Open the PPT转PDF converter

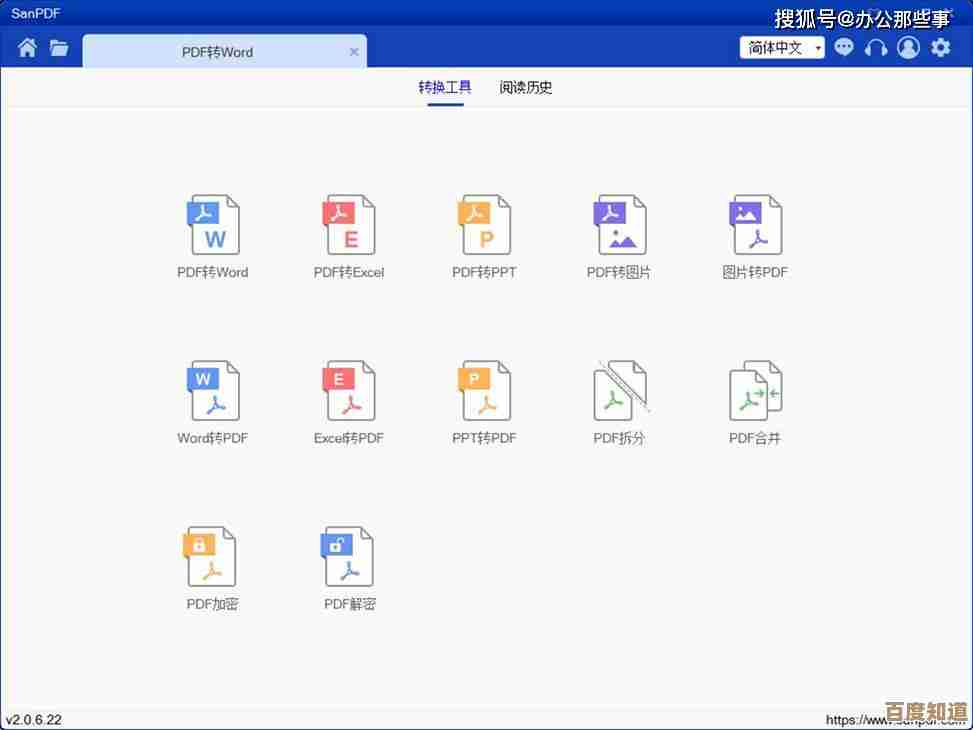coord(484,391)
